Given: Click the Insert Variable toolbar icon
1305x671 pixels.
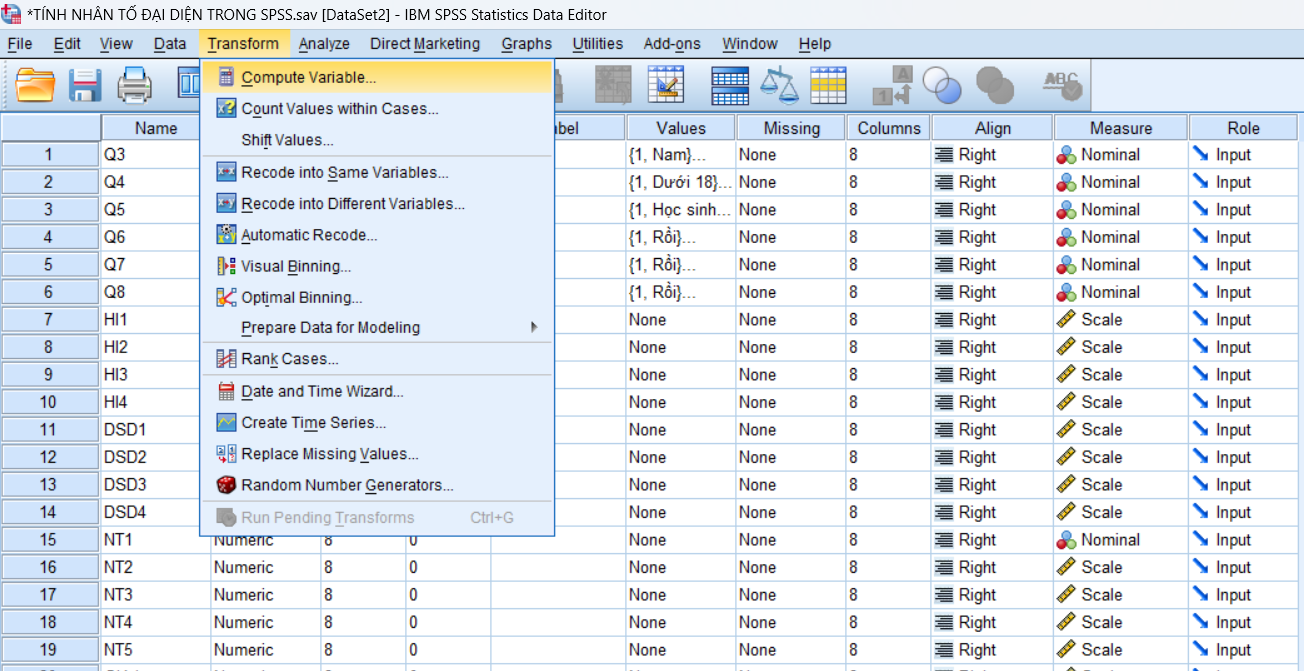Looking at the screenshot, I should point(666,85).
